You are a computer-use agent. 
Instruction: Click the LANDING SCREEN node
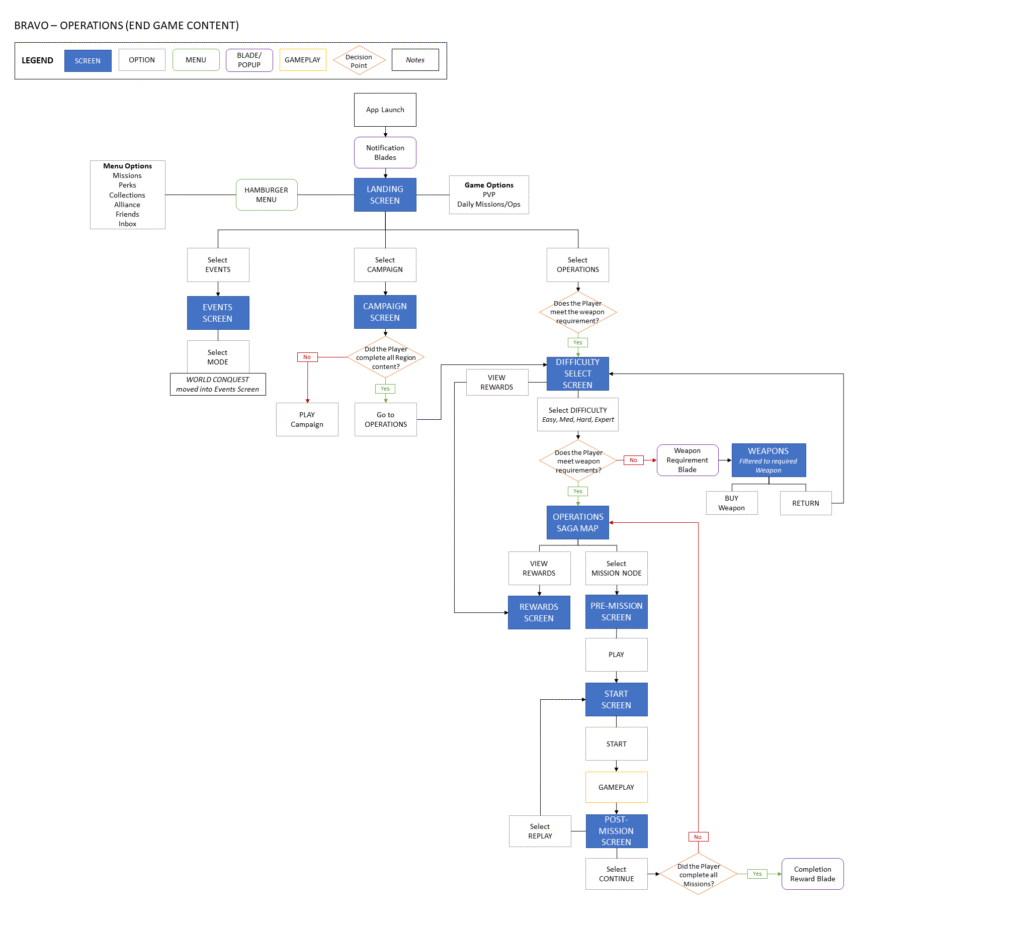coord(385,195)
